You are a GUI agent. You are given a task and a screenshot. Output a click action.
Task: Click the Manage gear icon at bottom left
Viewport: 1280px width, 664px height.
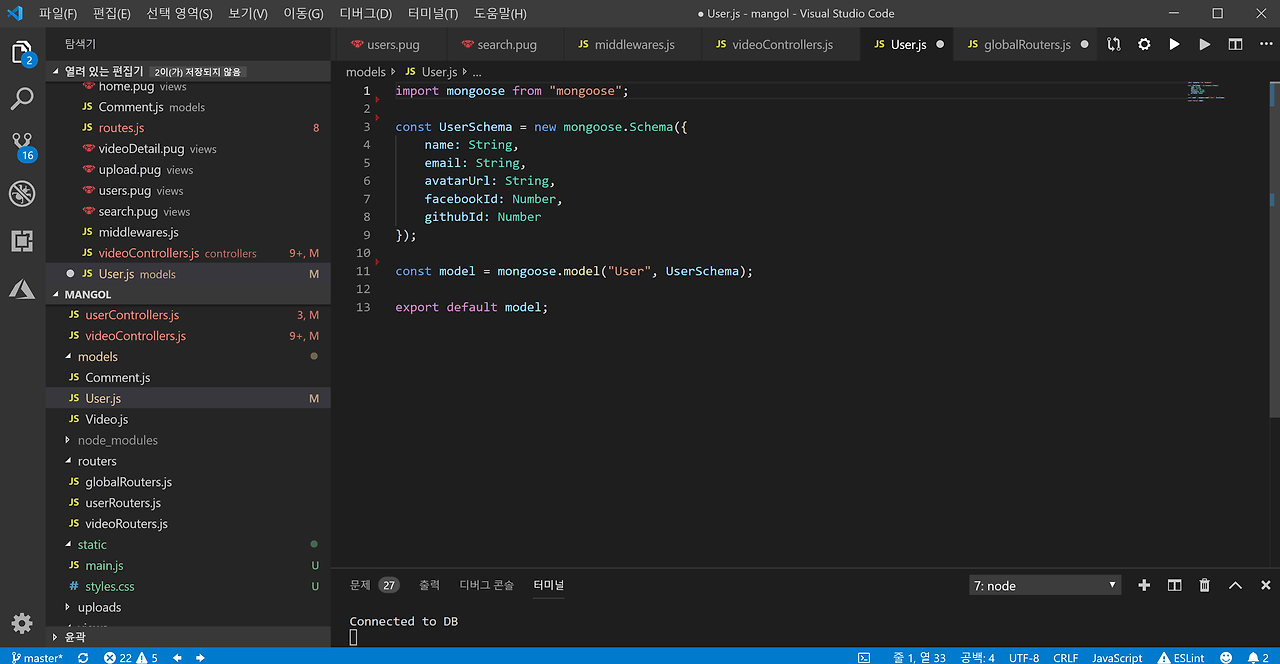(x=22, y=622)
